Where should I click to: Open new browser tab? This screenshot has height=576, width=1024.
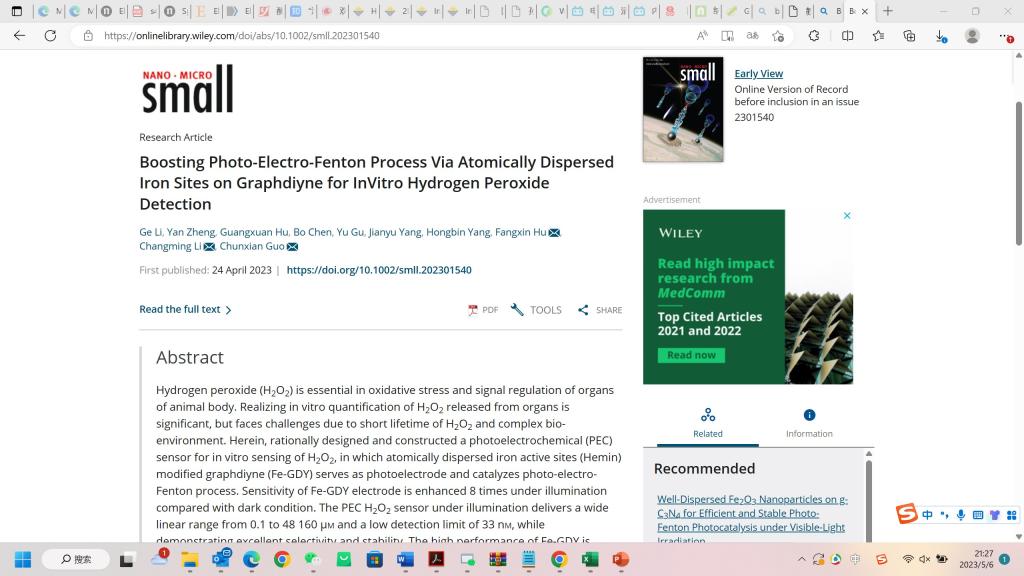point(888,11)
